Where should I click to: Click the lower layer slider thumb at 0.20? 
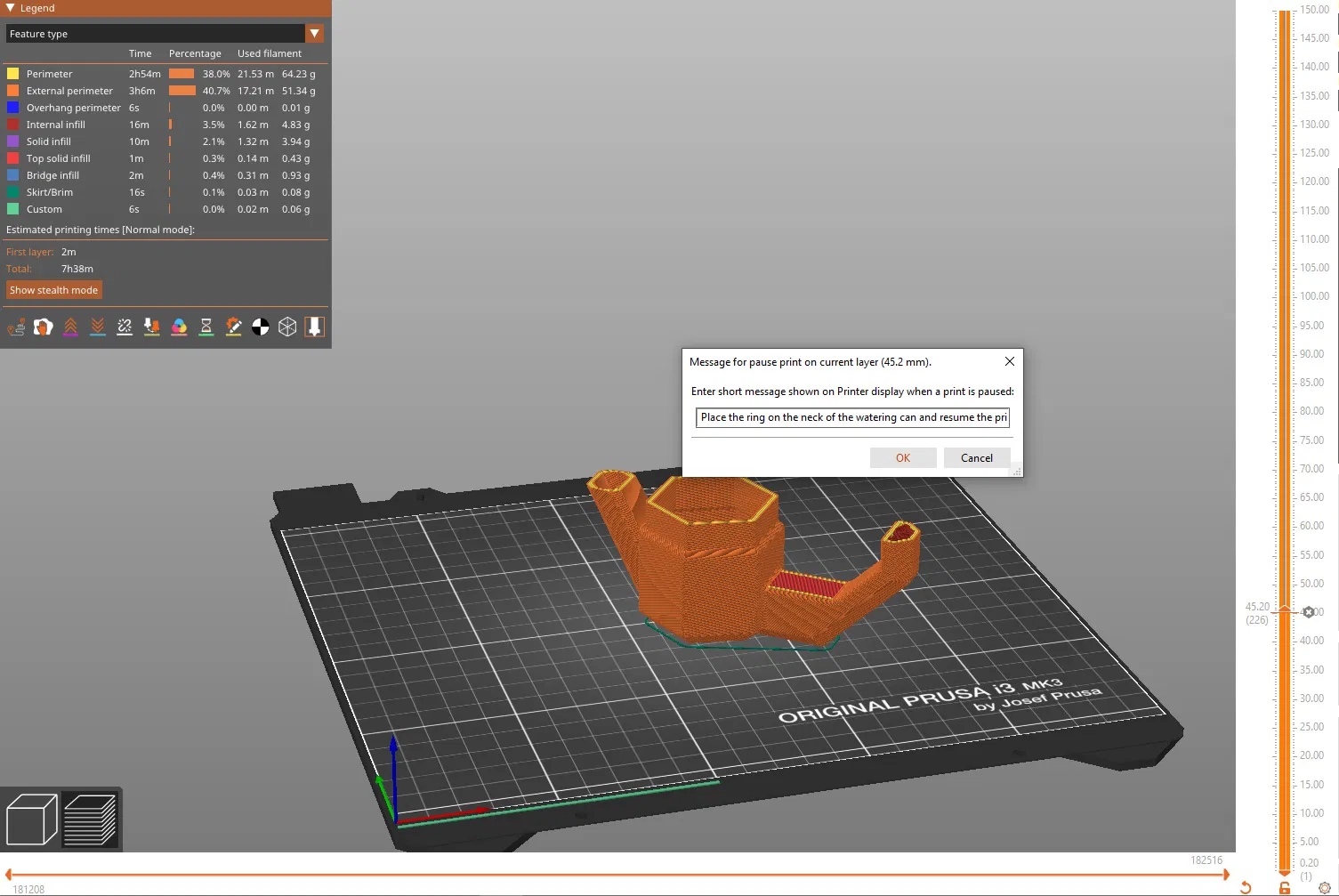tap(1285, 874)
